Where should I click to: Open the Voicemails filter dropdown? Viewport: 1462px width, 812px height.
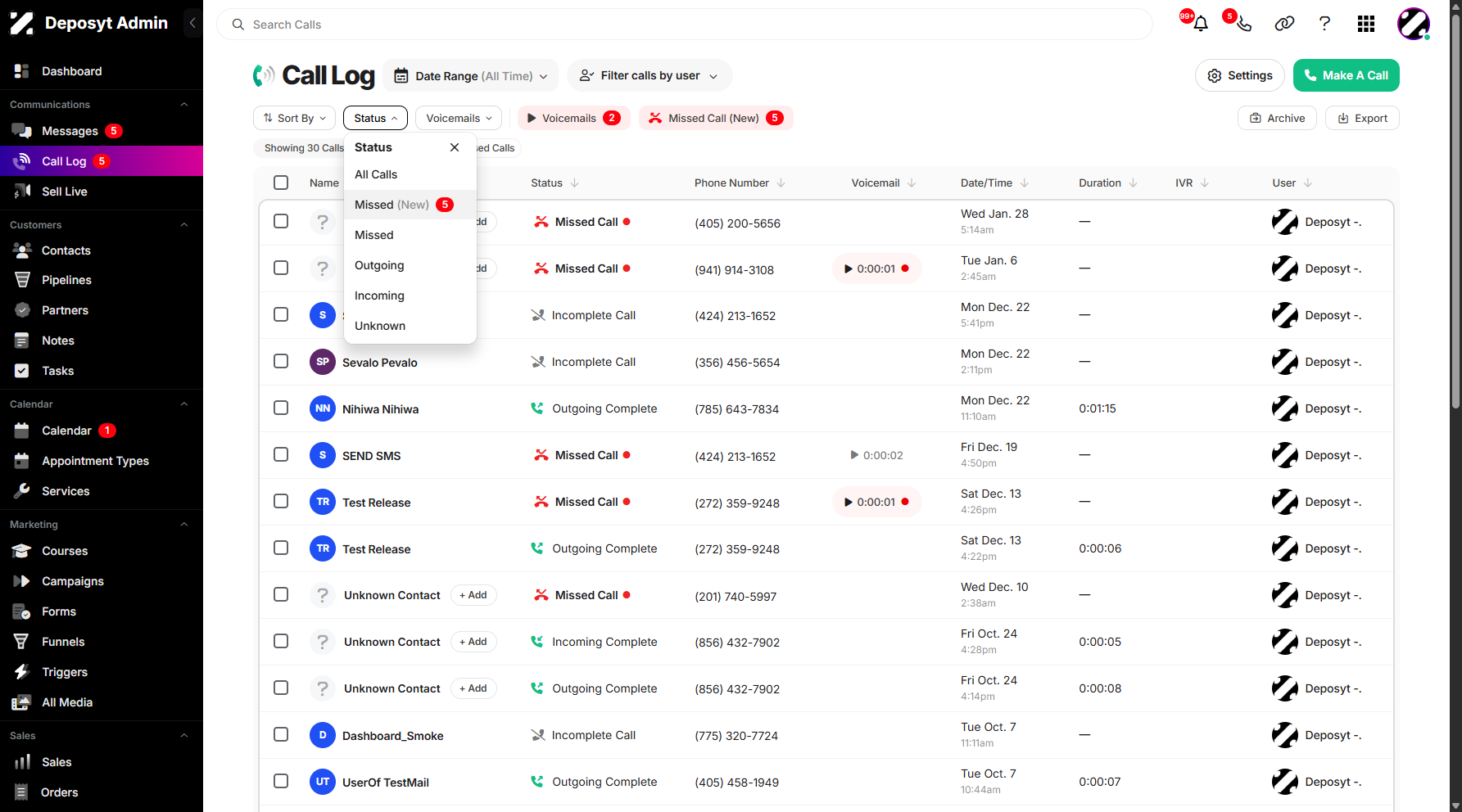pyautogui.click(x=459, y=118)
